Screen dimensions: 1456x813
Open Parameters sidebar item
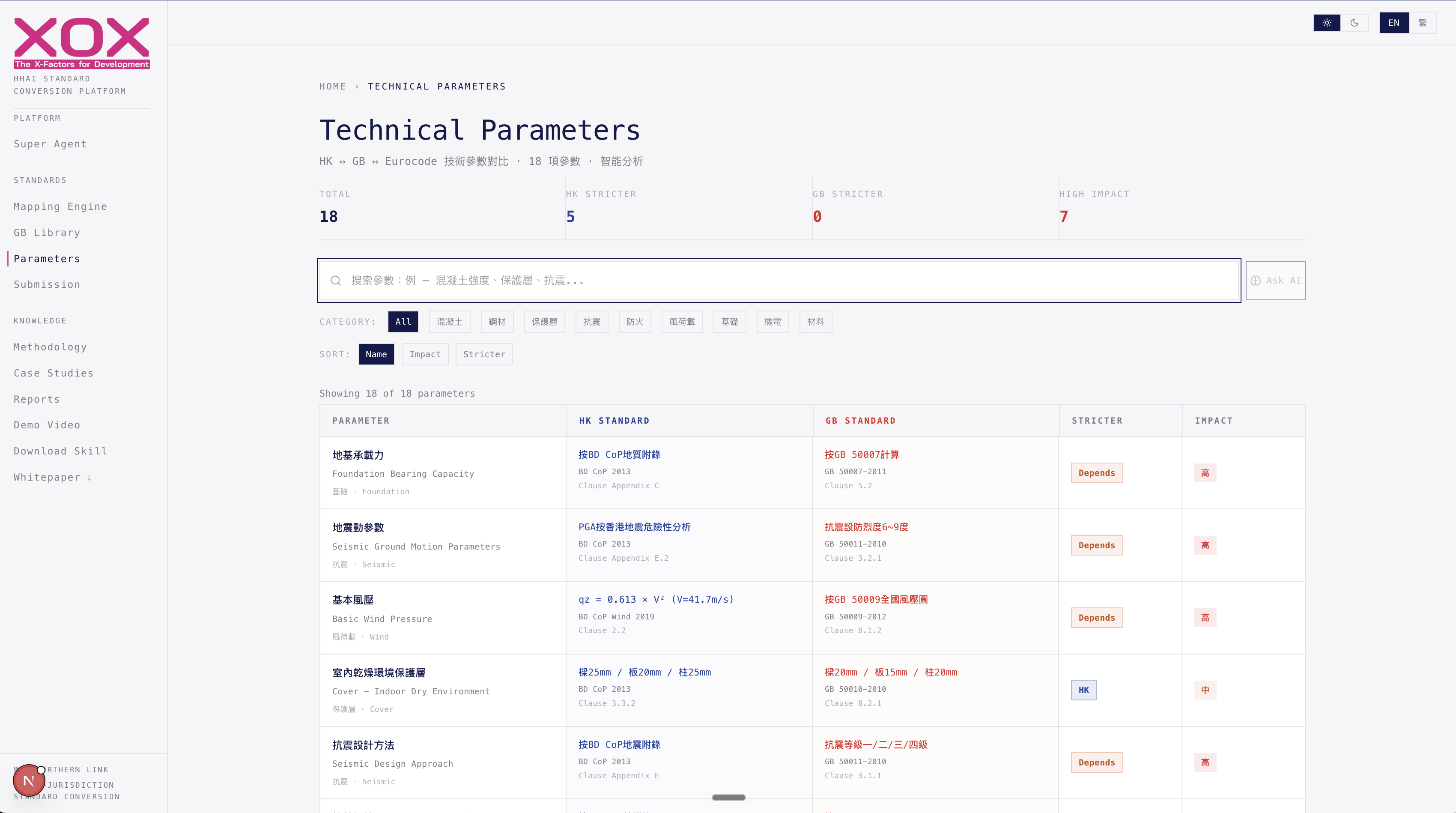coord(47,258)
